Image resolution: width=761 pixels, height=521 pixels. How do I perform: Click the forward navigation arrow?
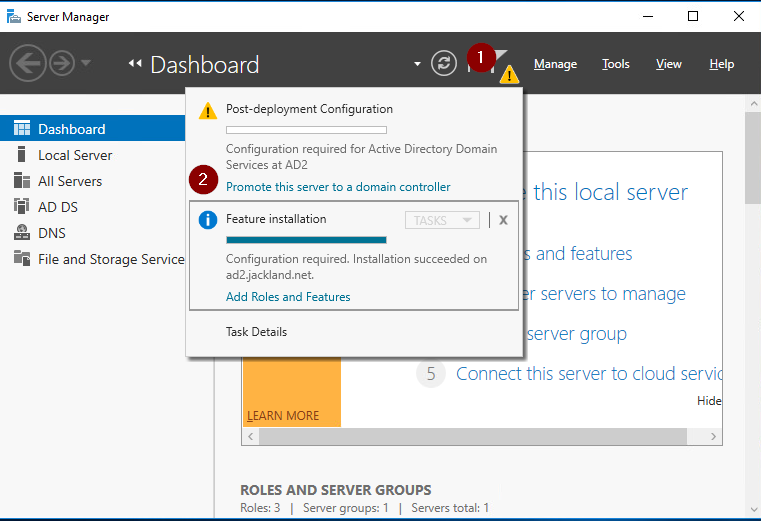pos(62,64)
